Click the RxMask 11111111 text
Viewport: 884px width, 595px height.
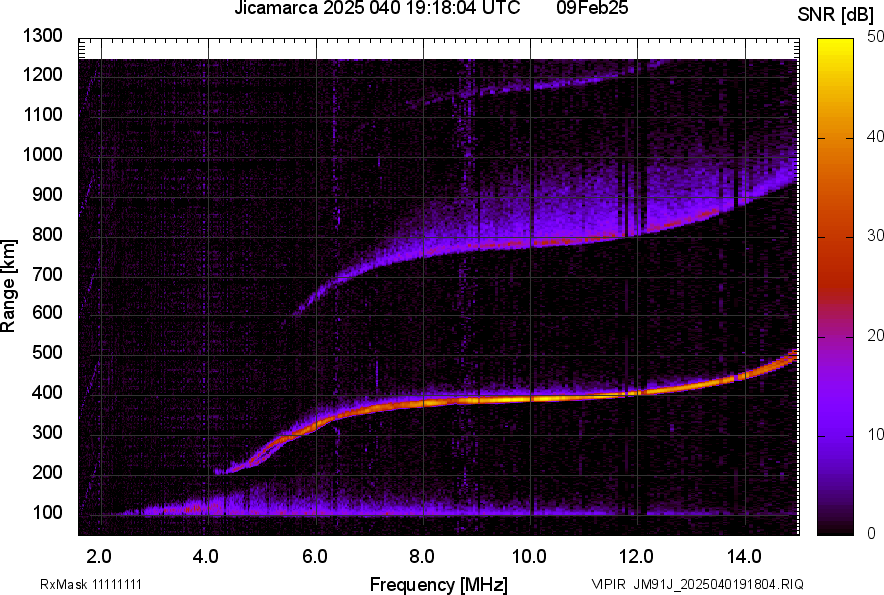91,584
